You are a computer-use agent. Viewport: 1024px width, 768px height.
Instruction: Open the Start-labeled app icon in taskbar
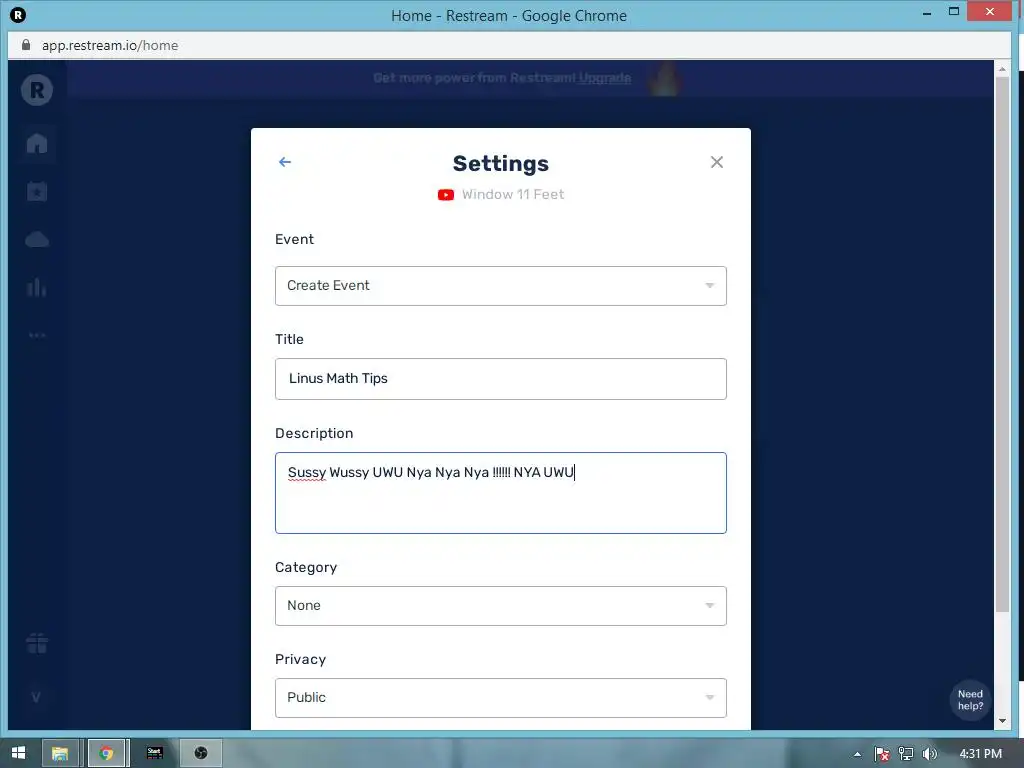tap(155, 753)
